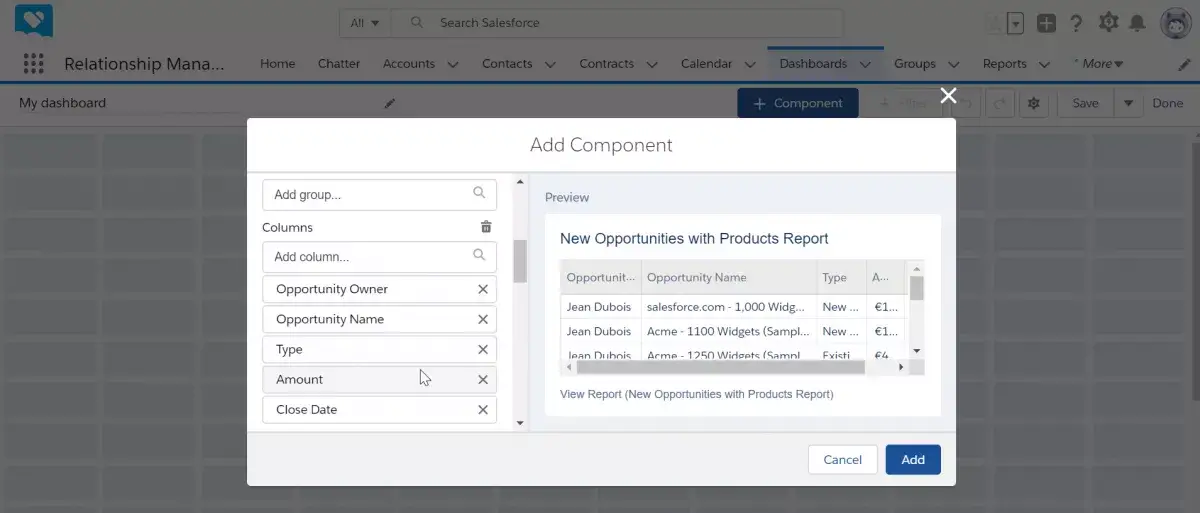Click the dashboard properties gear icon
Screen dimensions: 1200x513
coord(1034,103)
